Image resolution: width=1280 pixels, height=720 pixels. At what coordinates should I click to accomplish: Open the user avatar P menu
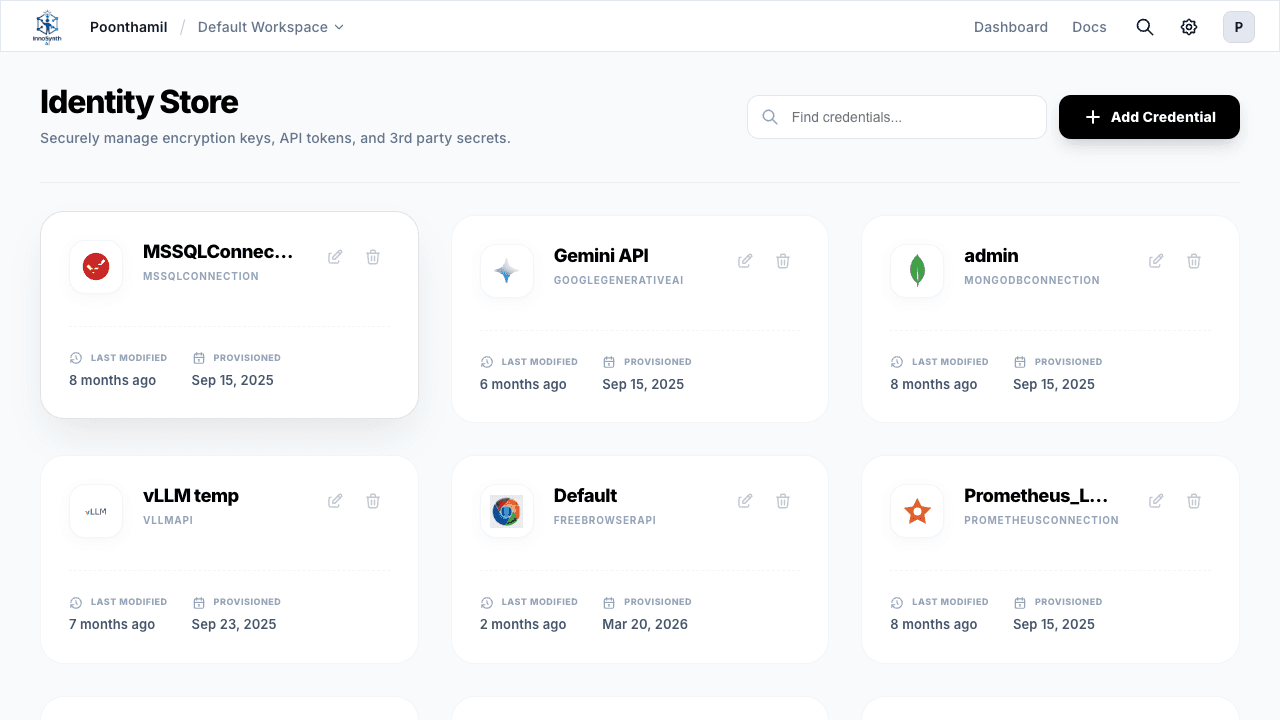pyautogui.click(x=1239, y=27)
